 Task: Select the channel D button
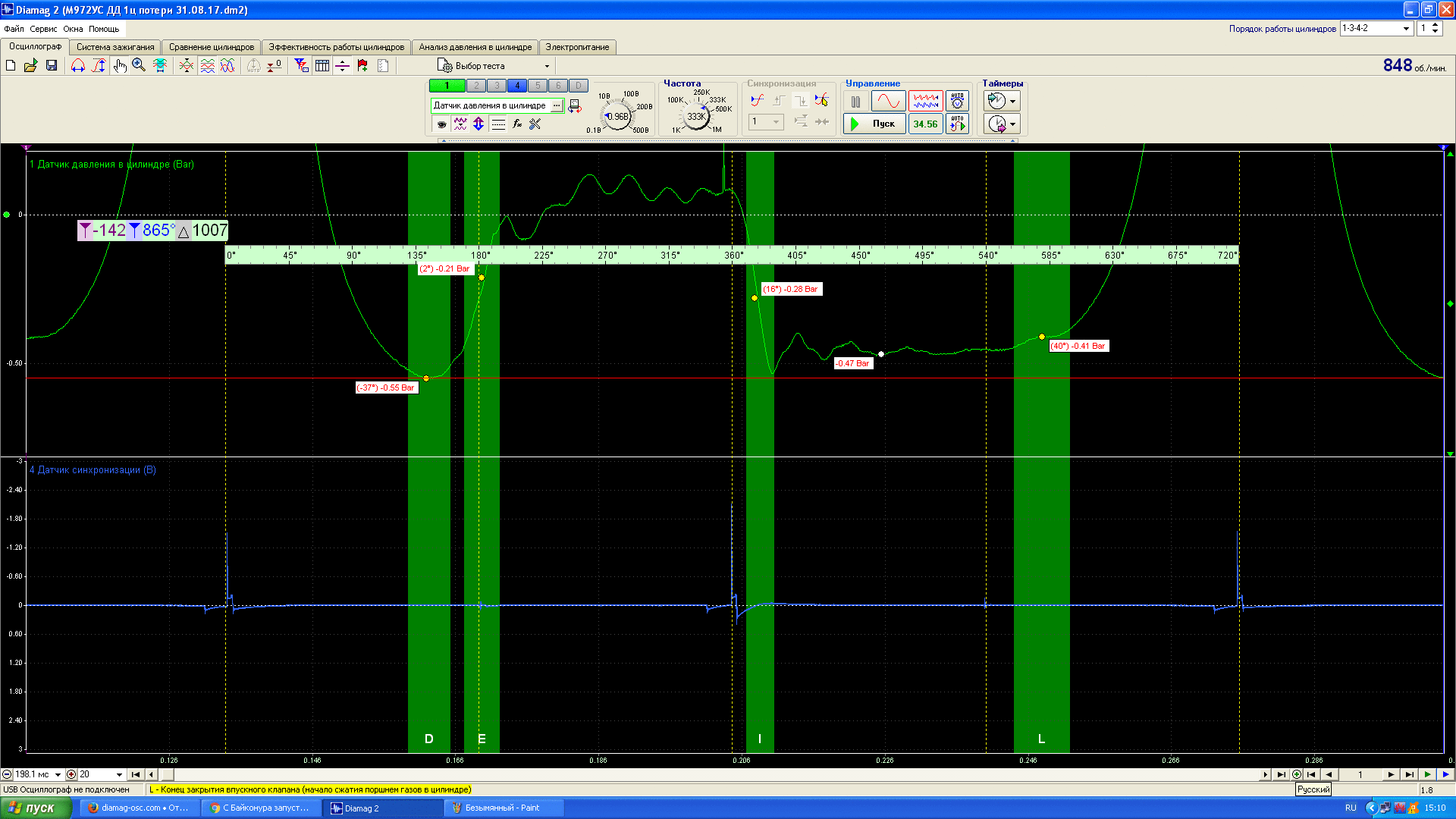pyautogui.click(x=579, y=86)
